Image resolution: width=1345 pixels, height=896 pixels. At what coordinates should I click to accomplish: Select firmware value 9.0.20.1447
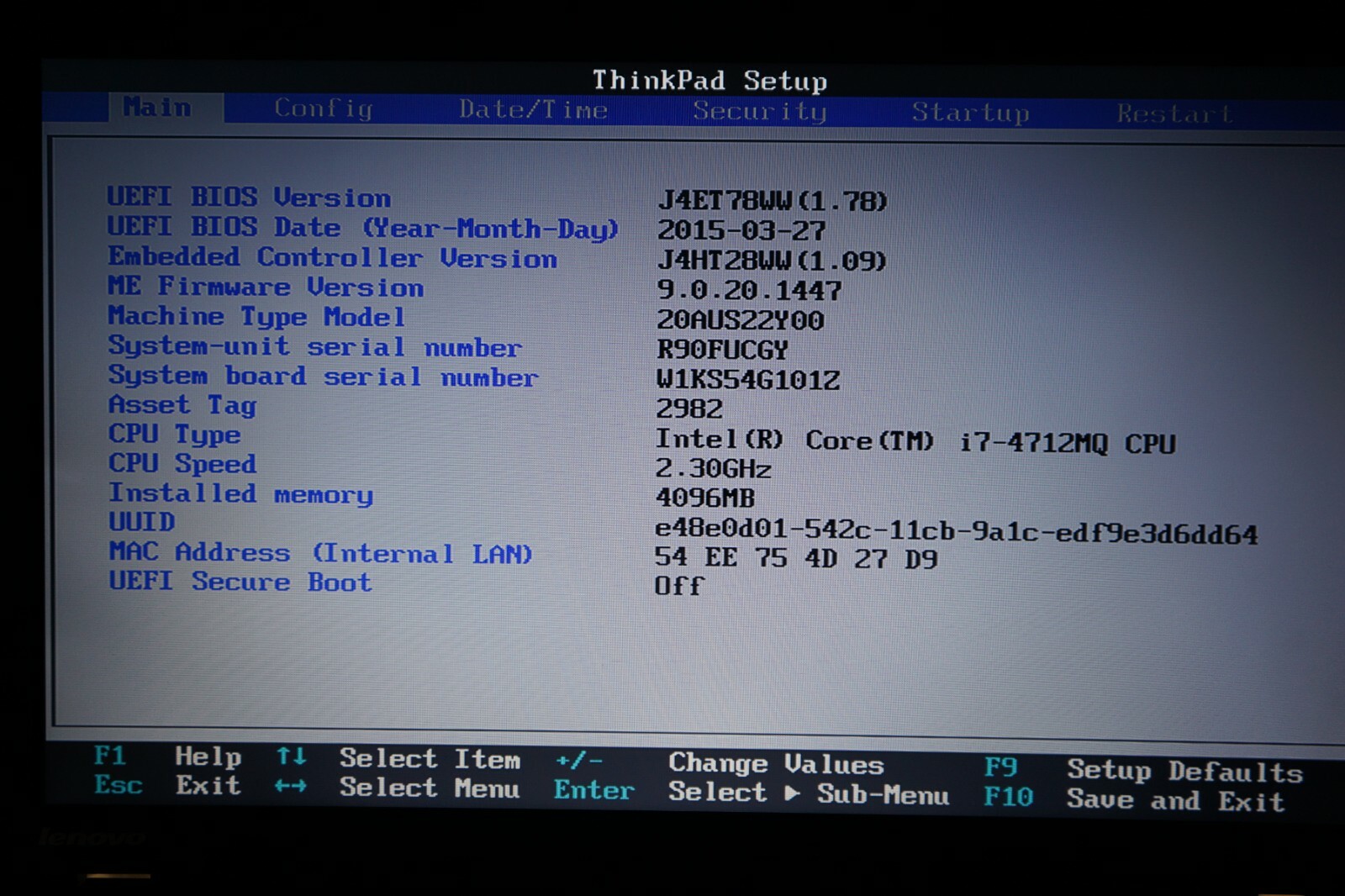pos(749,290)
